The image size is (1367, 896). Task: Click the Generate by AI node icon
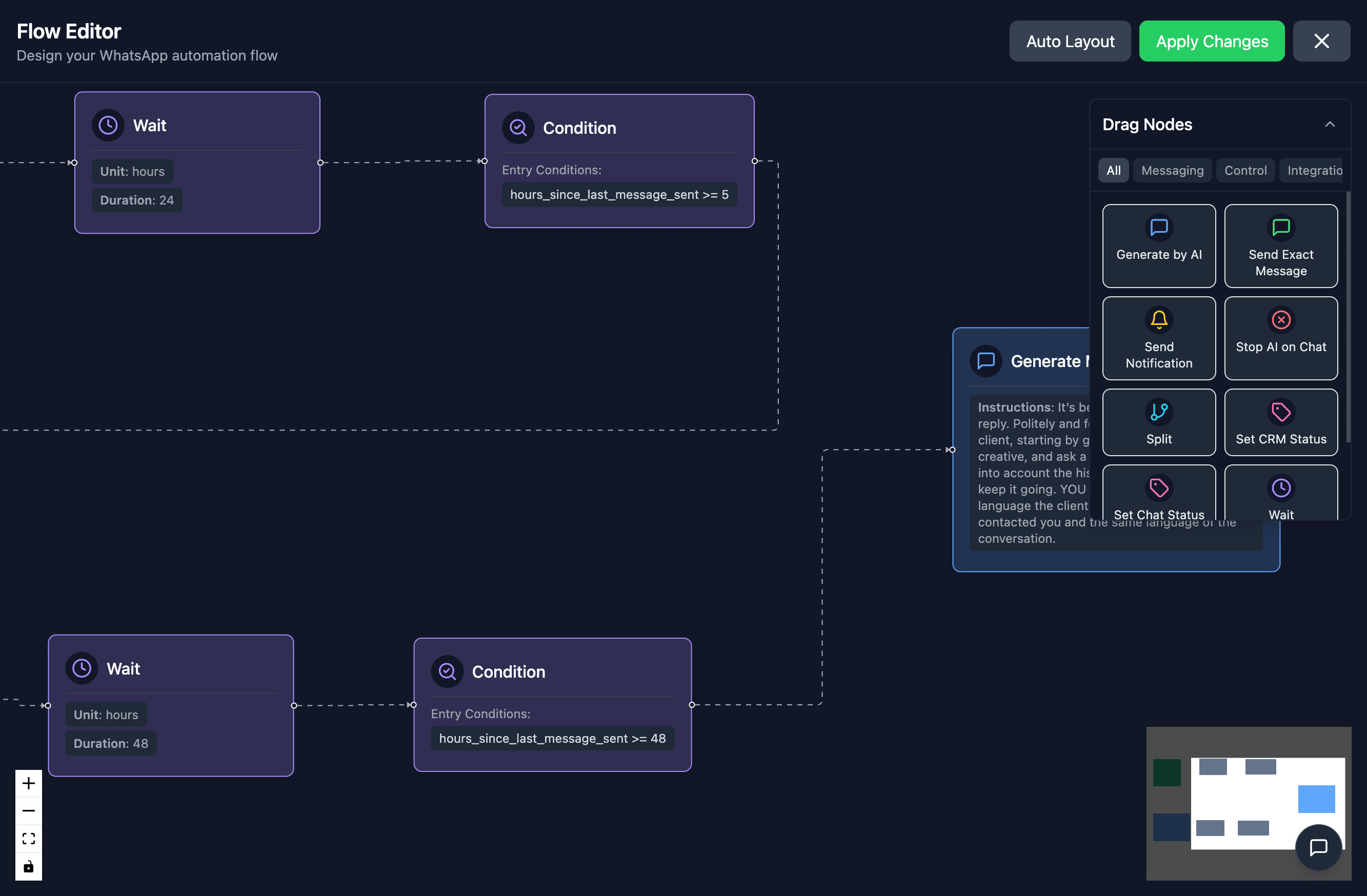1158,228
